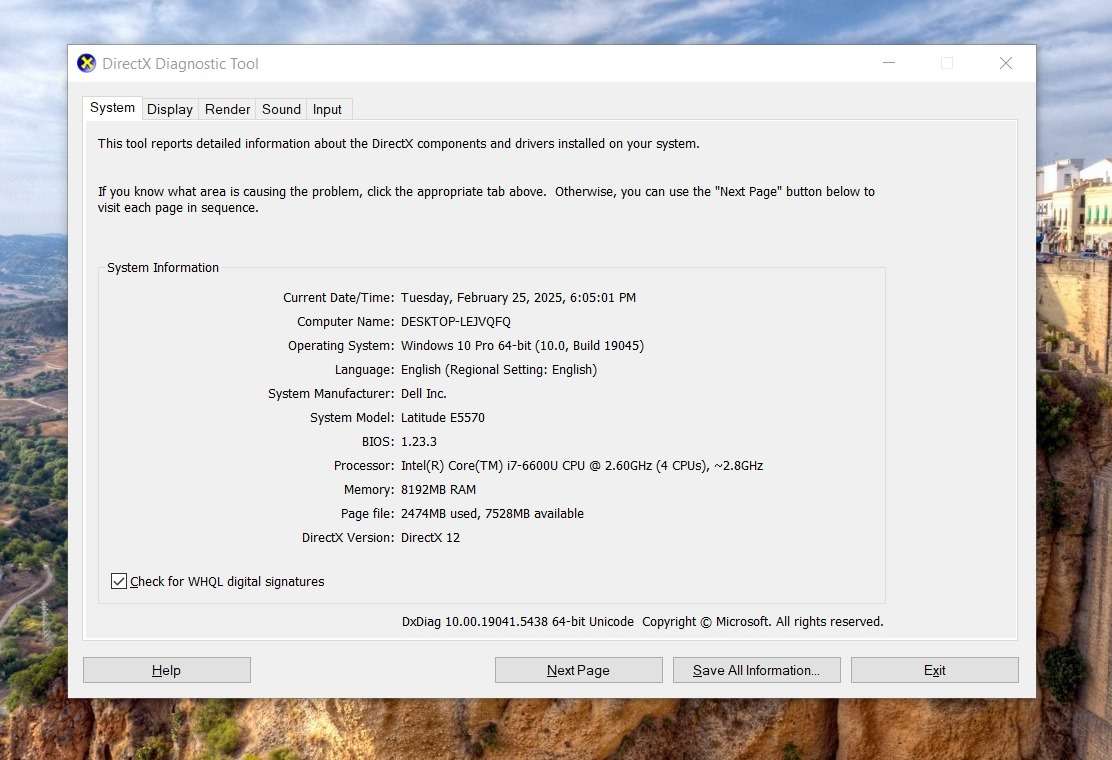Switch to the Sound tab
The width and height of the screenshot is (1112, 760).
pyautogui.click(x=281, y=109)
